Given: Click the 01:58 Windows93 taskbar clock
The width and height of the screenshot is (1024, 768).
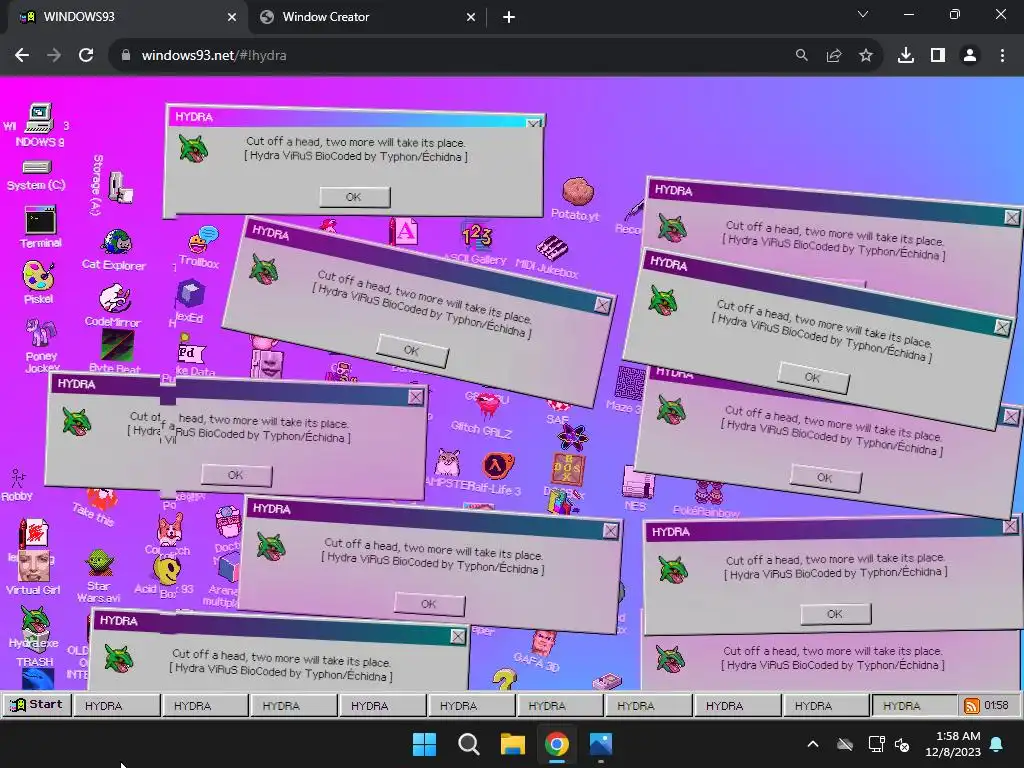Looking at the screenshot, I should pos(996,705).
